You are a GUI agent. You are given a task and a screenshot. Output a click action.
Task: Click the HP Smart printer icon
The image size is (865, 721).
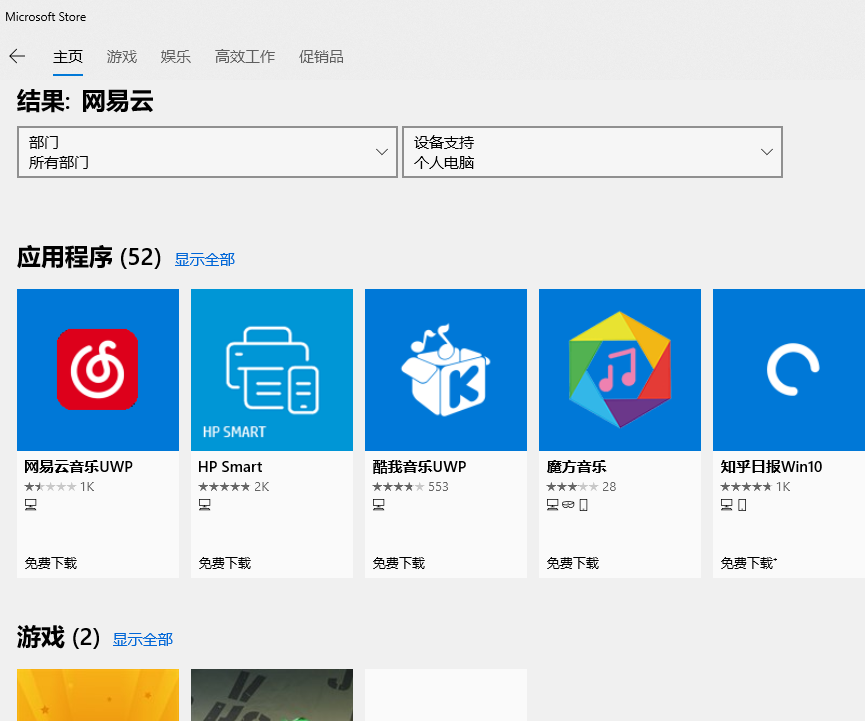coord(272,369)
